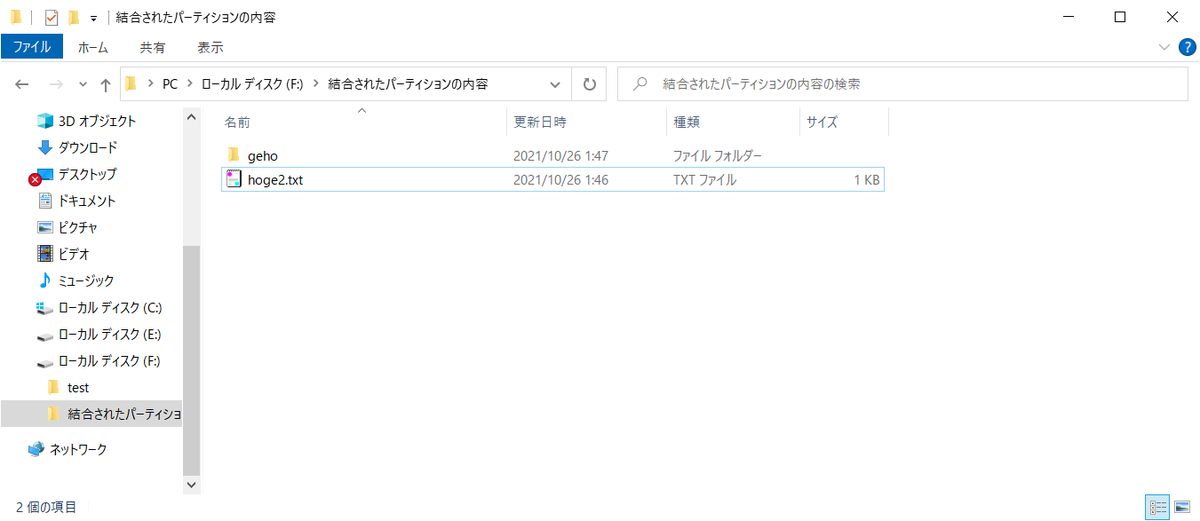Go back with the back arrow

click(22, 85)
